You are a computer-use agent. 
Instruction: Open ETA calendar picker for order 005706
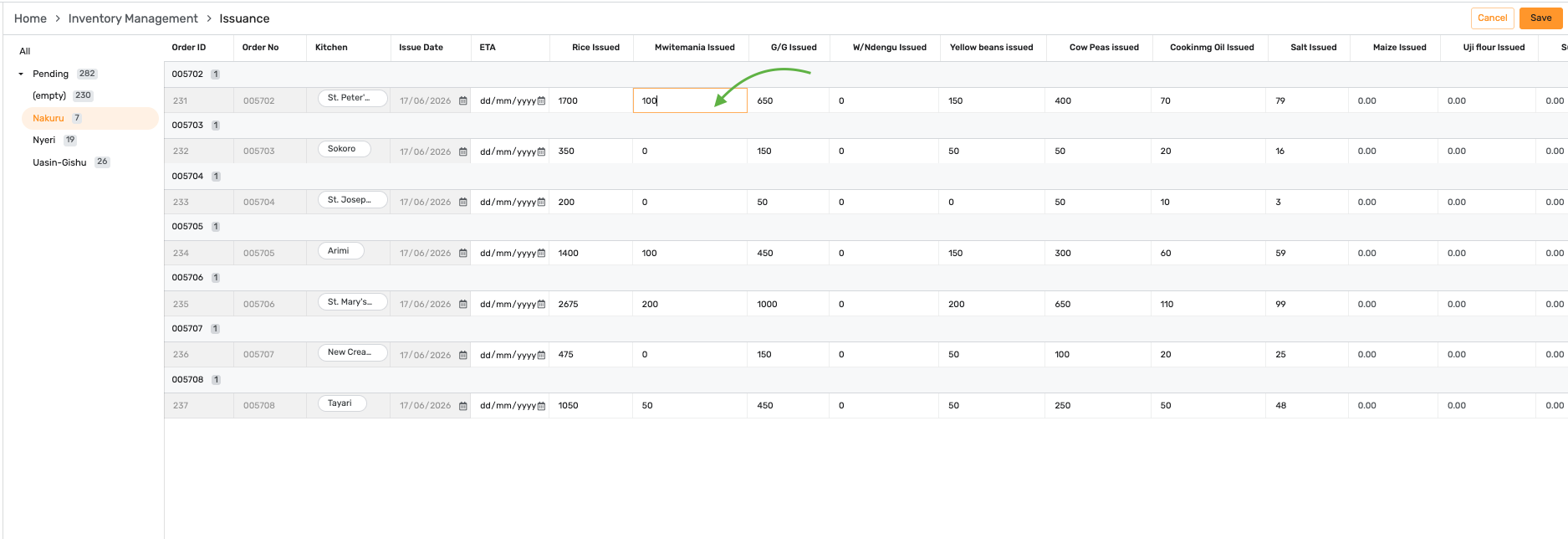click(x=541, y=305)
